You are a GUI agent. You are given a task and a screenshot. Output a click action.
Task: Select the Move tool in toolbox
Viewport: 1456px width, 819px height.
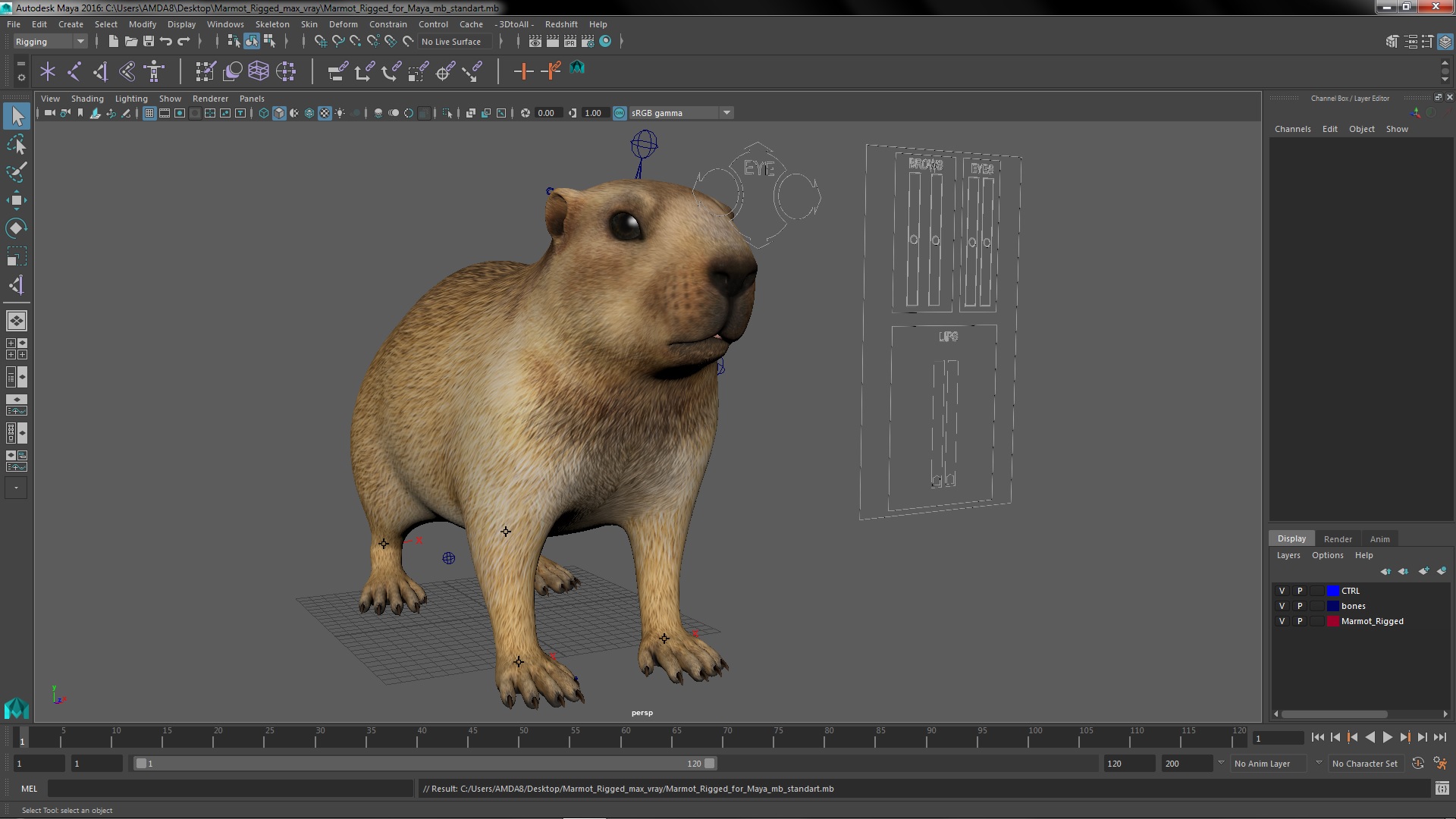16,201
